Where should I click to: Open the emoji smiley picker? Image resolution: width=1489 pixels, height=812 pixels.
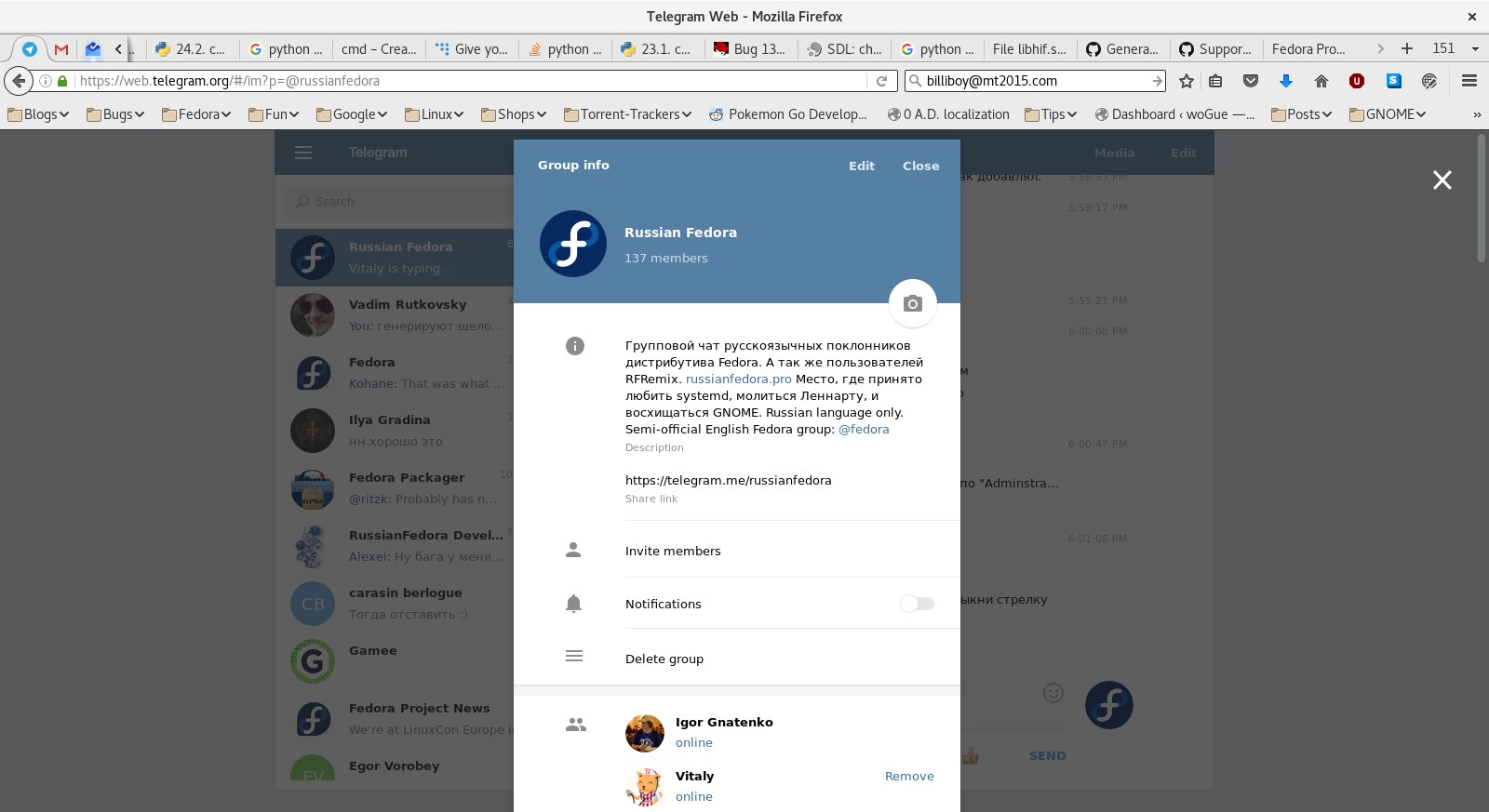[1053, 692]
